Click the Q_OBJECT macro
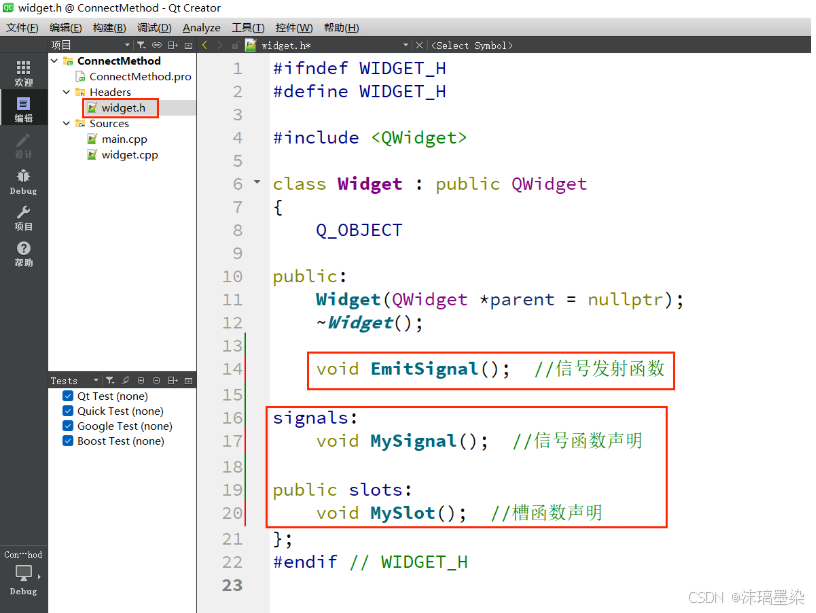The height and width of the screenshot is (613, 816). 359,230
